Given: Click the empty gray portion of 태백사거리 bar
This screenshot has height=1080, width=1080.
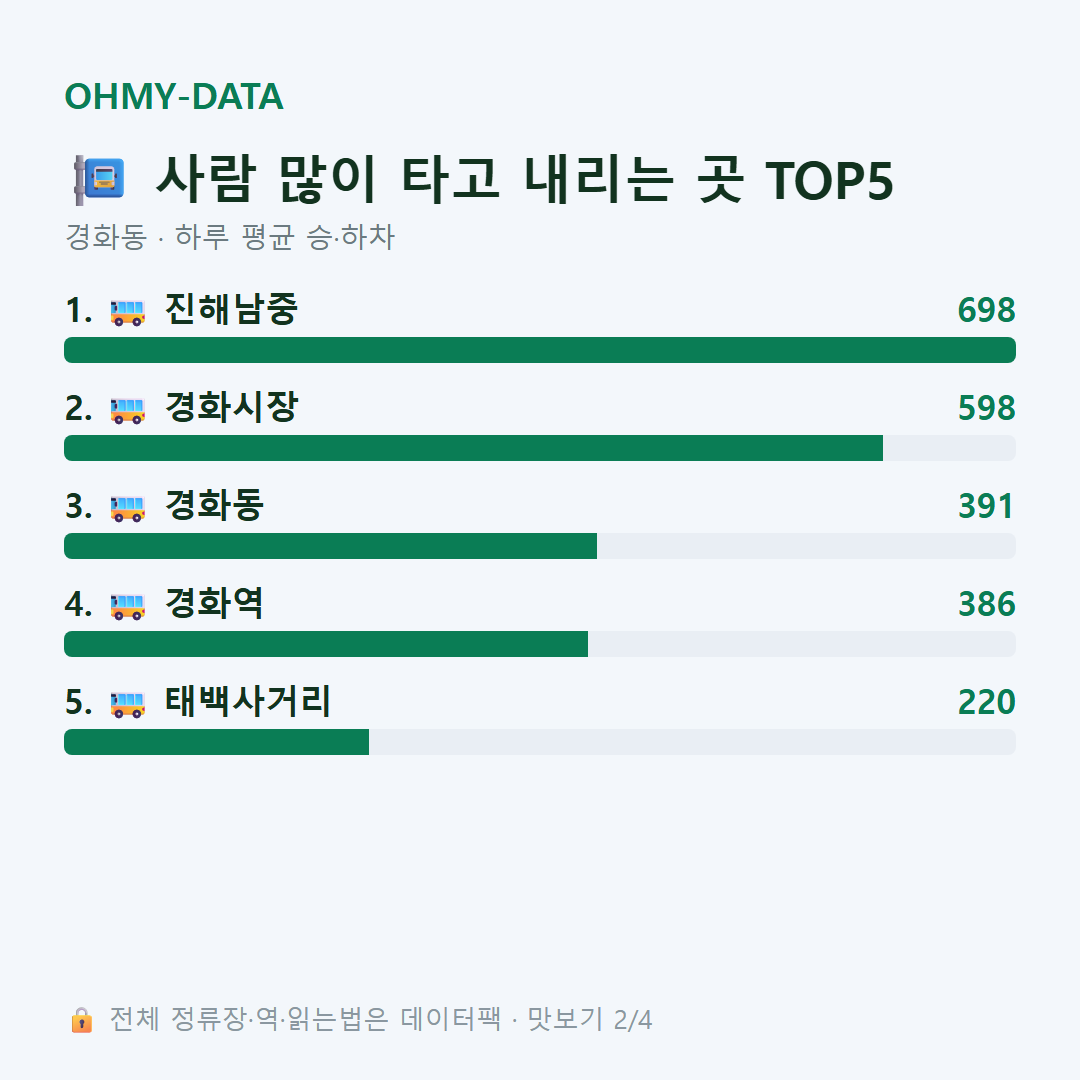Looking at the screenshot, I should [x=692, y=742].
